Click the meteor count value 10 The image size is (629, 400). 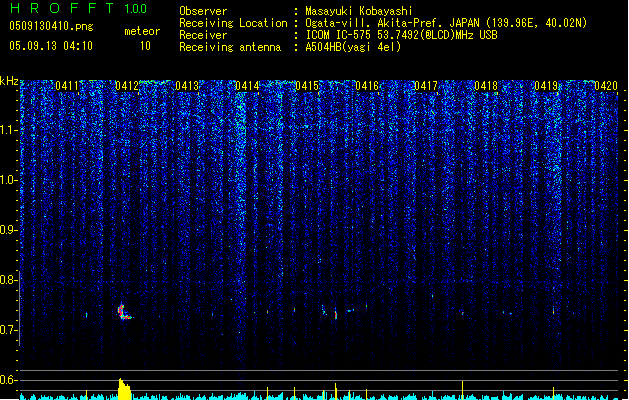[x=145, y=46]
